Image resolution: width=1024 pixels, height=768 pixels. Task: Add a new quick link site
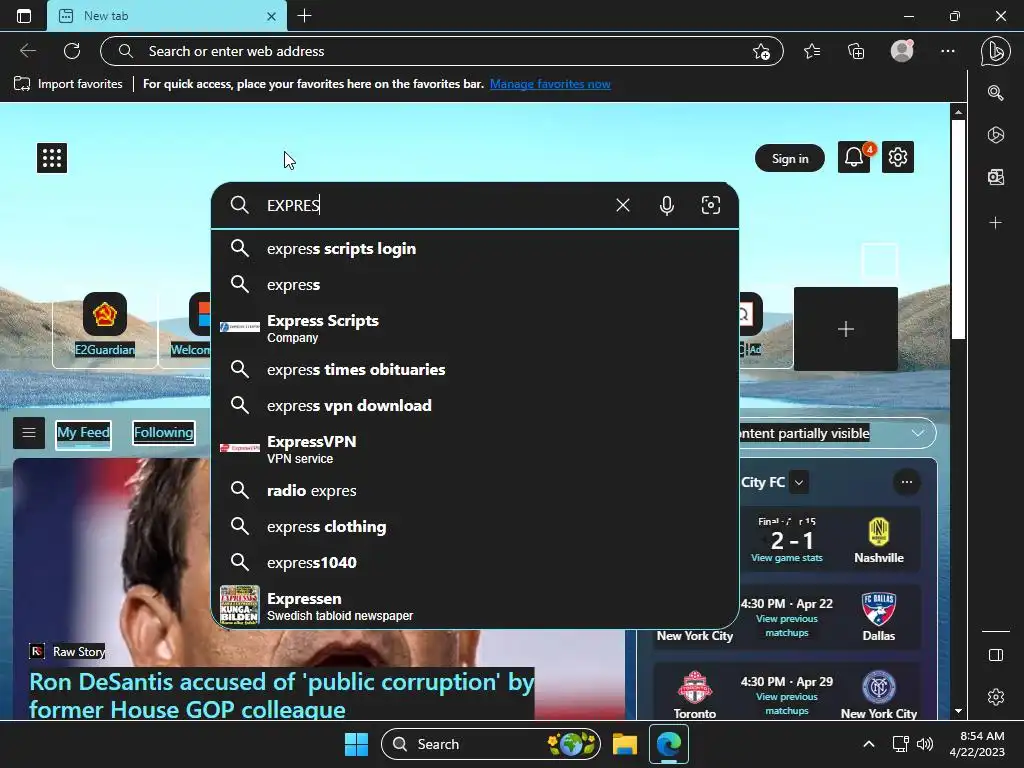(846, 328)
